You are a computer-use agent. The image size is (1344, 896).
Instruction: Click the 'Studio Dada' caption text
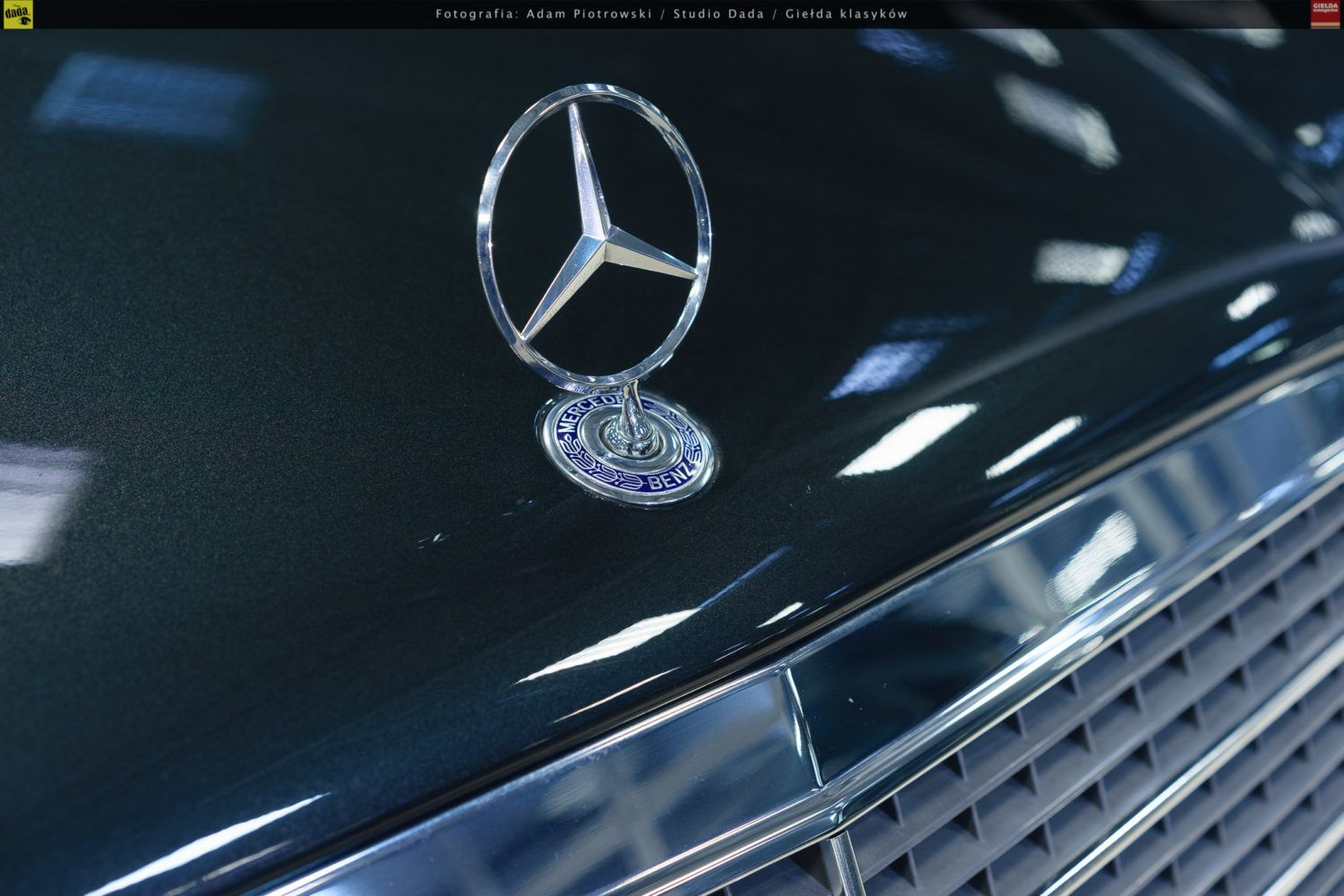point(719,14)
